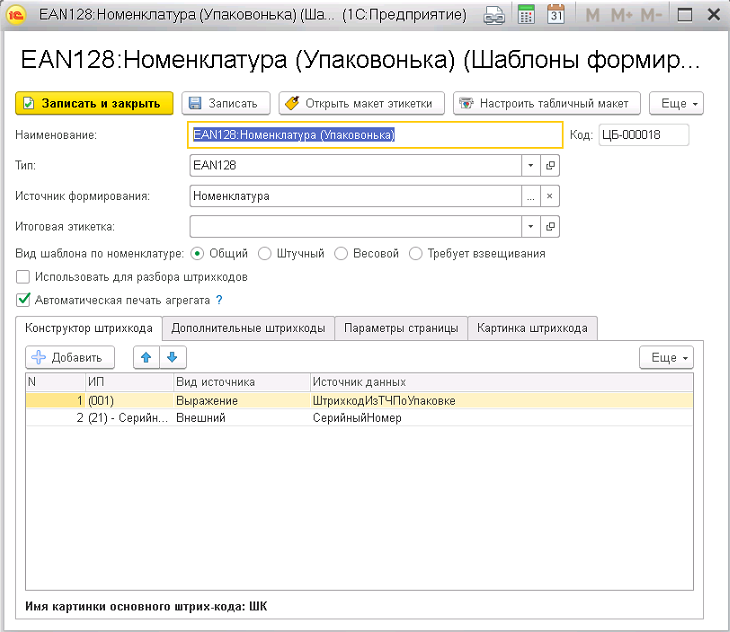Select the Штучный radio button
The height and width of the screenshot is (632, 730).
point(264,254)
